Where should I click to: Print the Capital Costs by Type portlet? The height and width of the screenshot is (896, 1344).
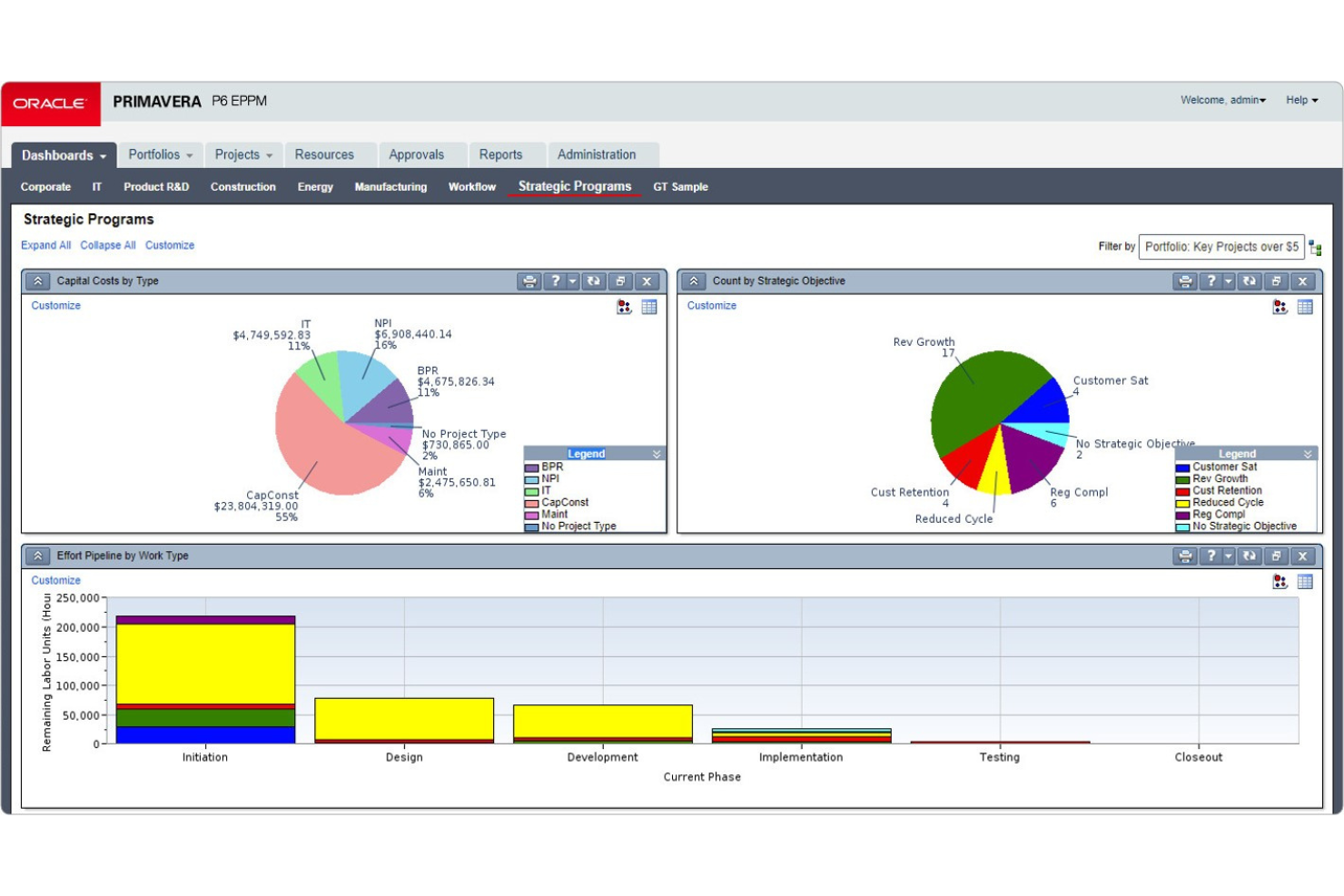pyautogui.click(x=529, y=281)
